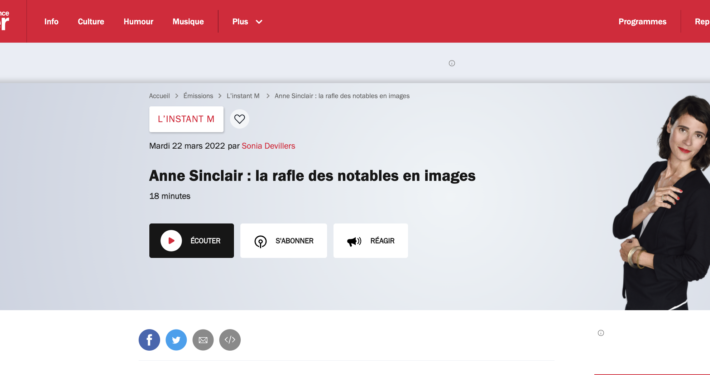This screenshot has height=375, width=710.
Task: Toggle the heart favorite icon
Action: 240,119
